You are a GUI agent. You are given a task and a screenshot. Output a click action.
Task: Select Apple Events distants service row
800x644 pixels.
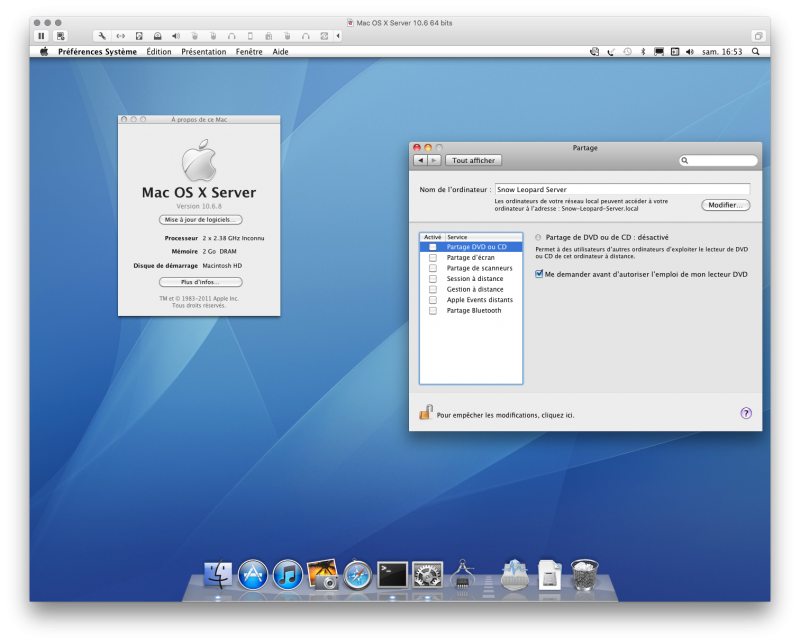click(471, 300)
